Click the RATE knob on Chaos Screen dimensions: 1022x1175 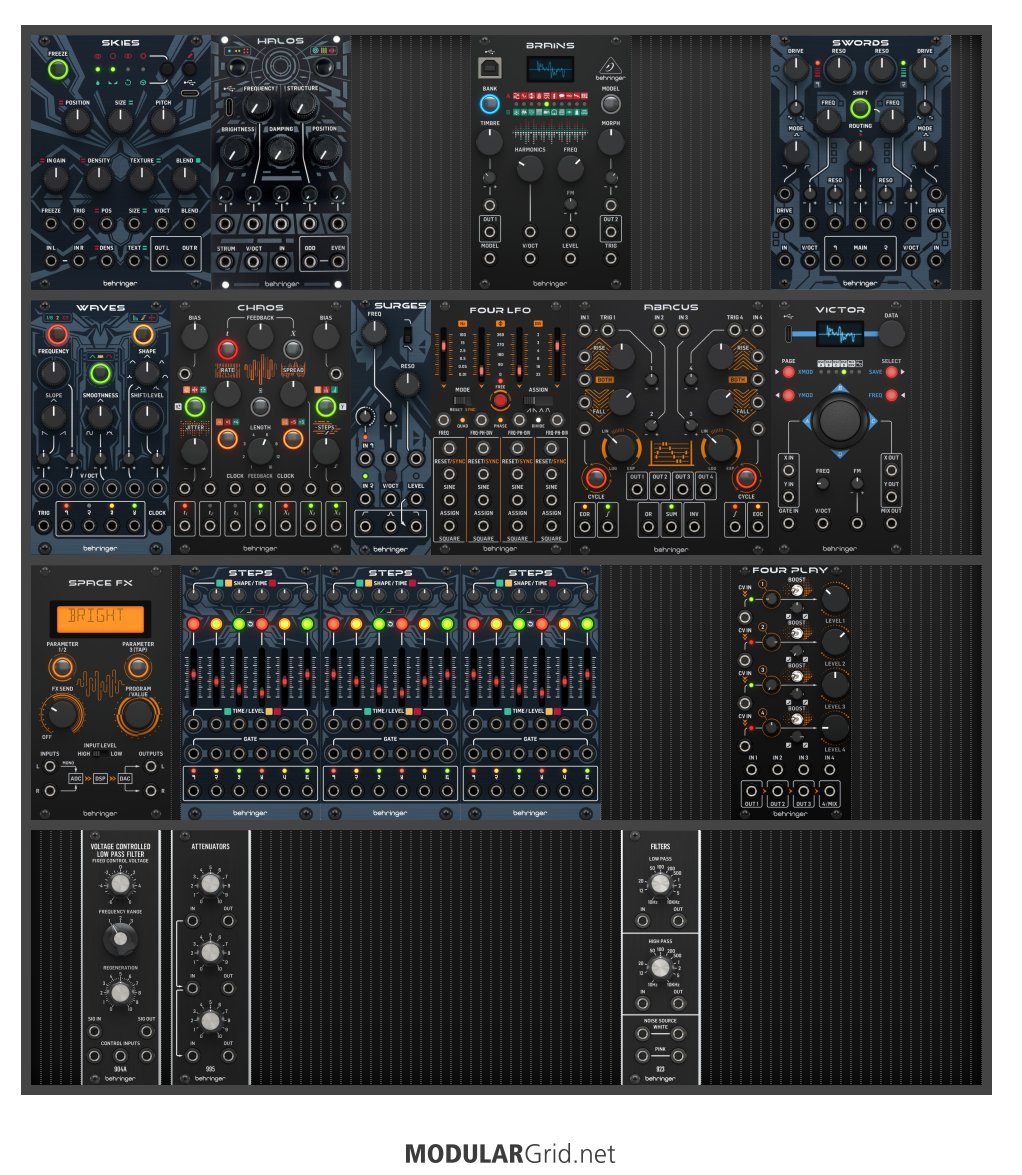(228, 393)
